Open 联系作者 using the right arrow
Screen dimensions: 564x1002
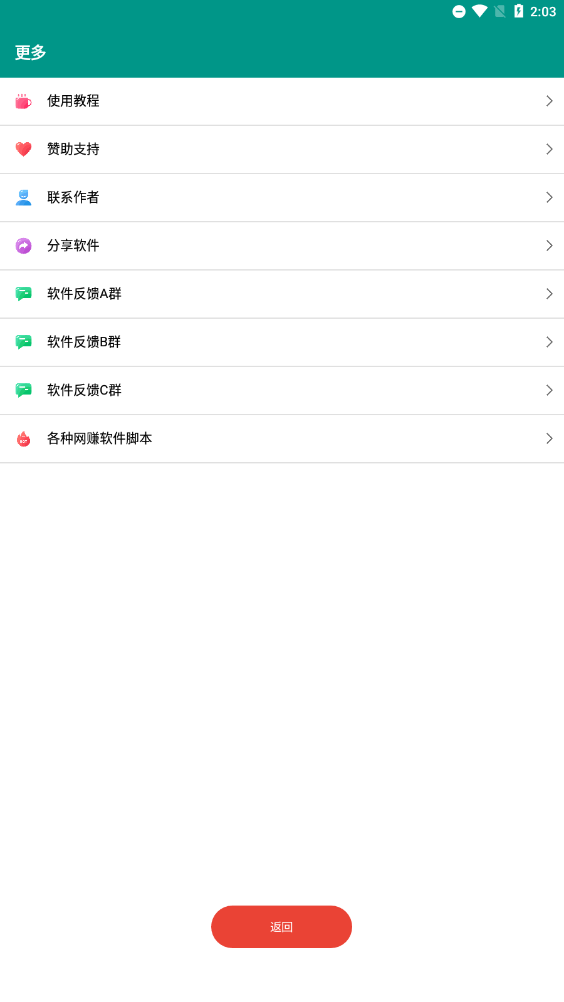point(549,197)
